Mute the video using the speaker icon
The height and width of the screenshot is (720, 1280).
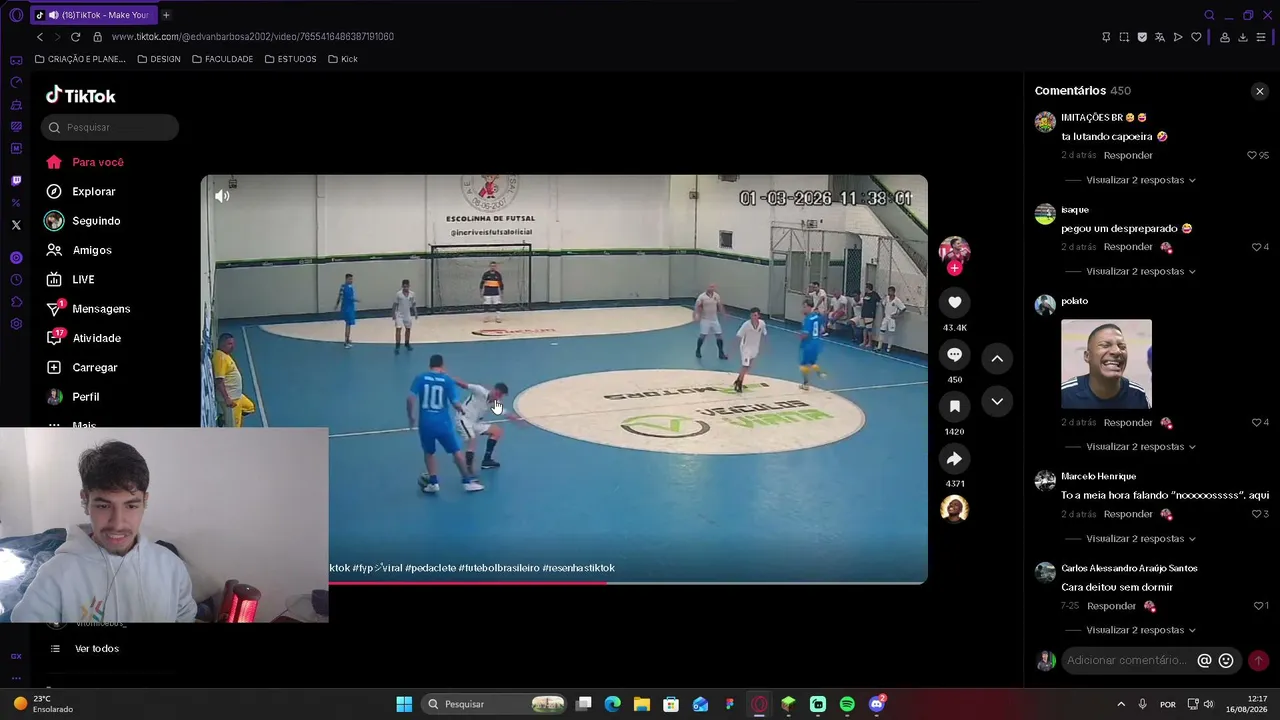pyautogui.click(x=222, y=196)
